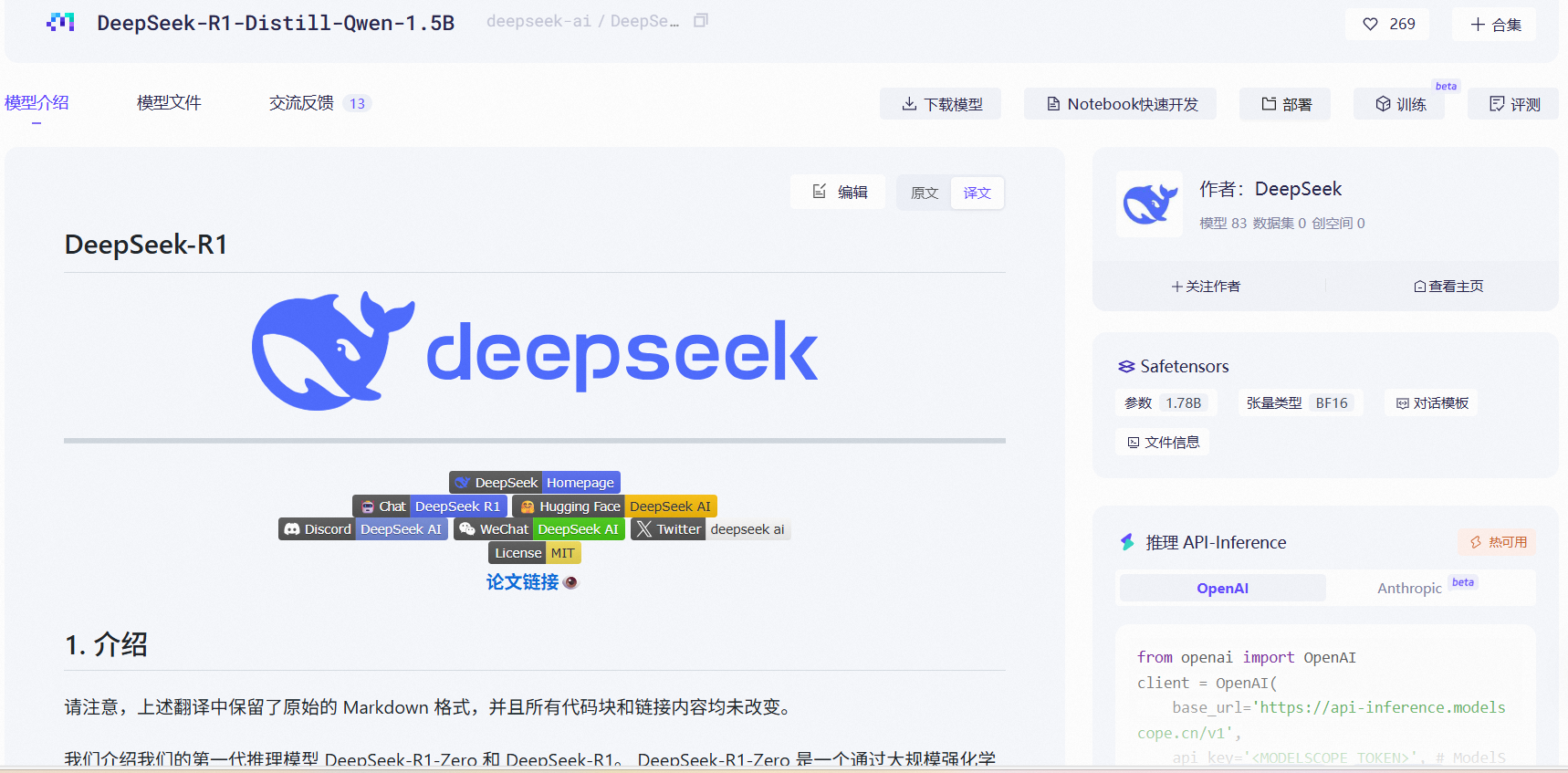Open the Hugging Face DeepSeek AI badge
Image resolution: width=1568 pixels, height=773 pixels.
614,506
